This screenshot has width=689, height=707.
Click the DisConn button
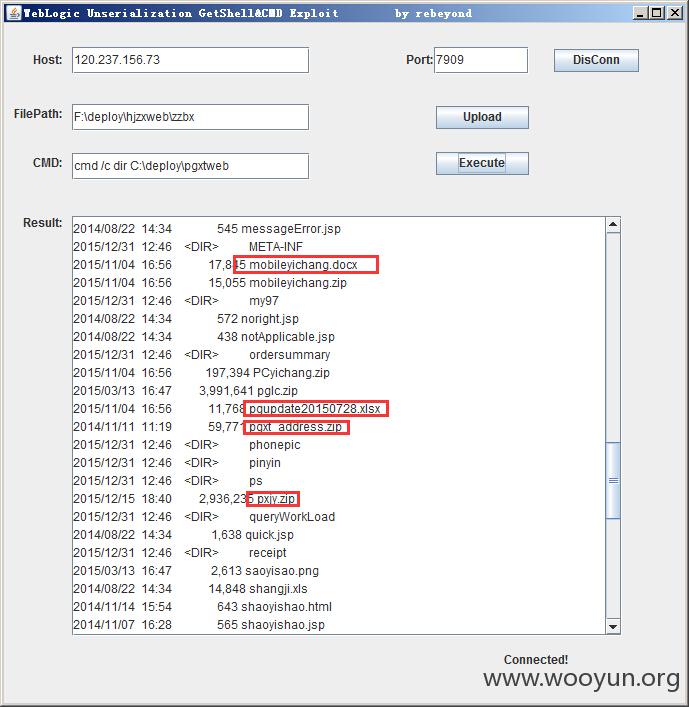[596, 60]
